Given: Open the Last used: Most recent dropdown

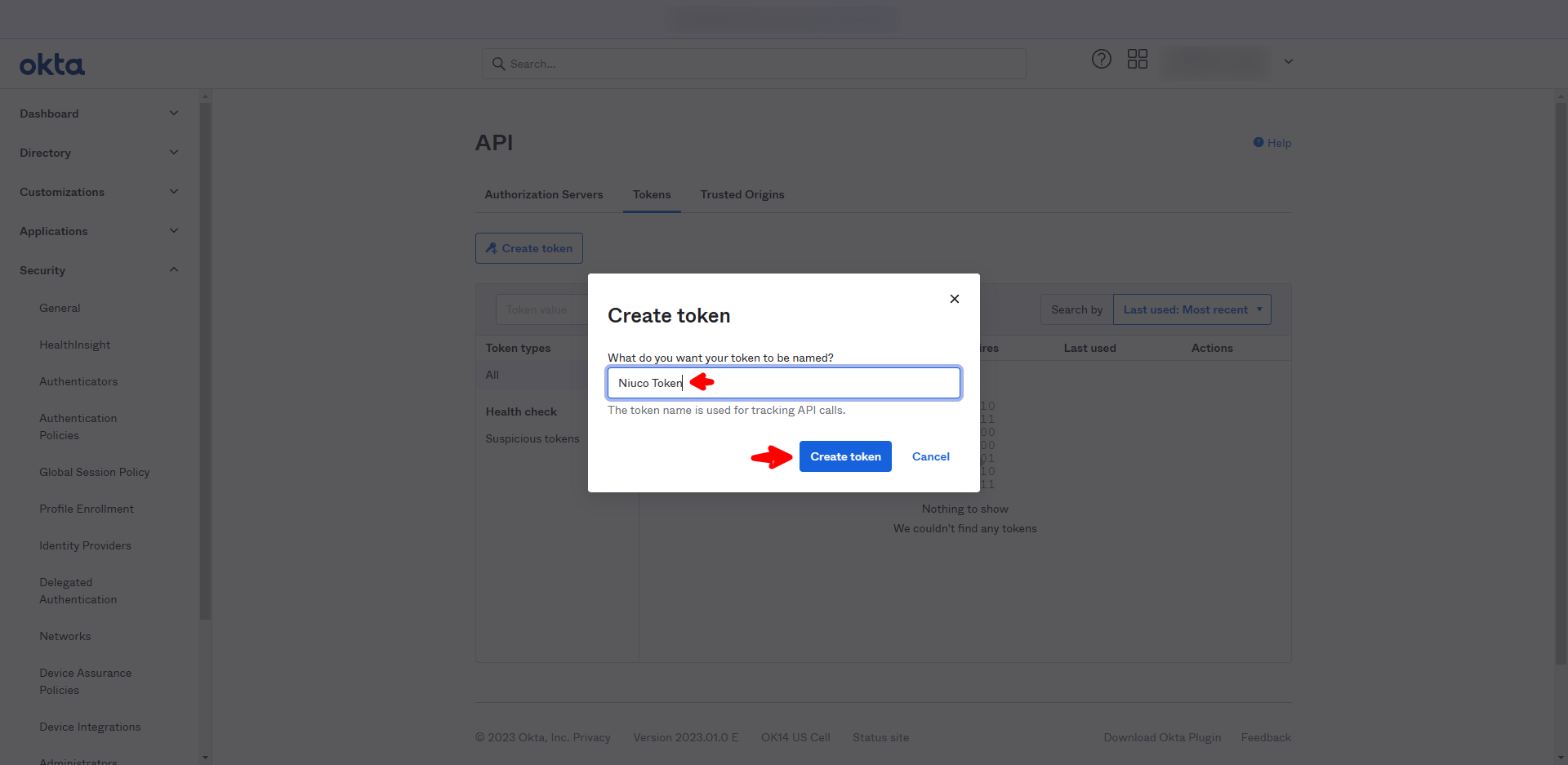Looking at the screenshot, I should (1192, 309).
